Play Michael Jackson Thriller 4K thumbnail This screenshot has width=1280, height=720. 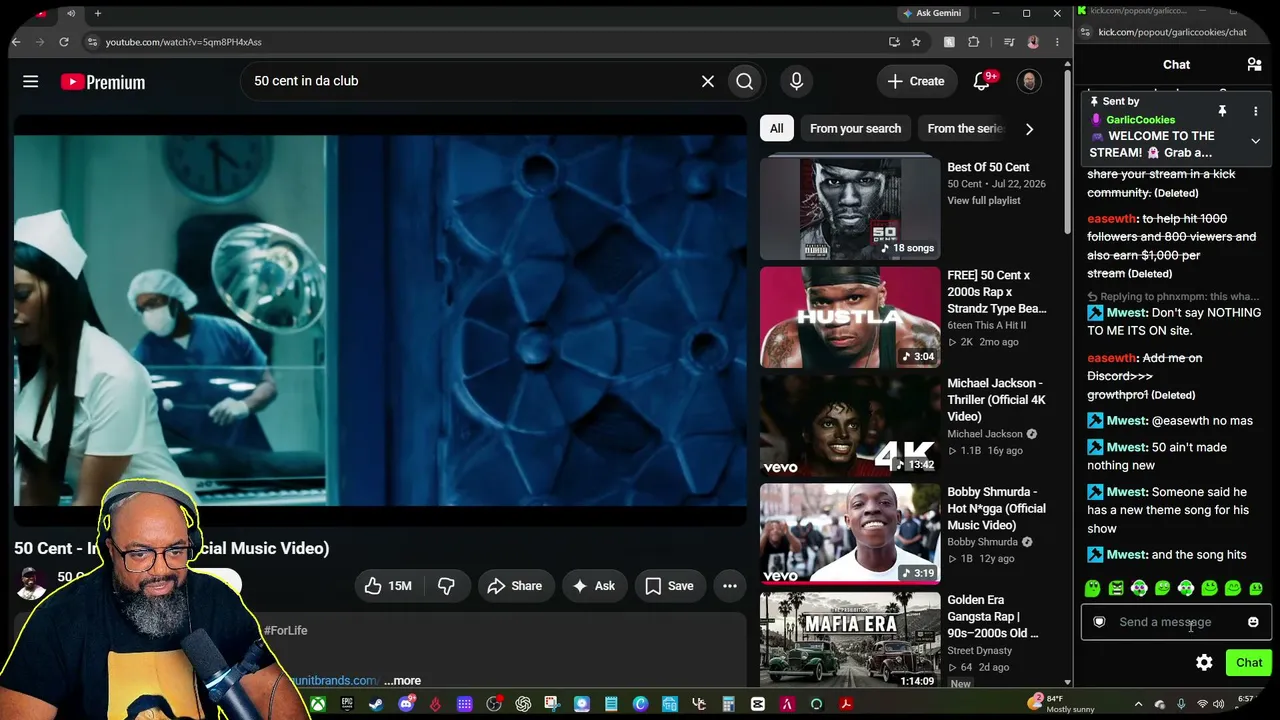tap(850, 425)
